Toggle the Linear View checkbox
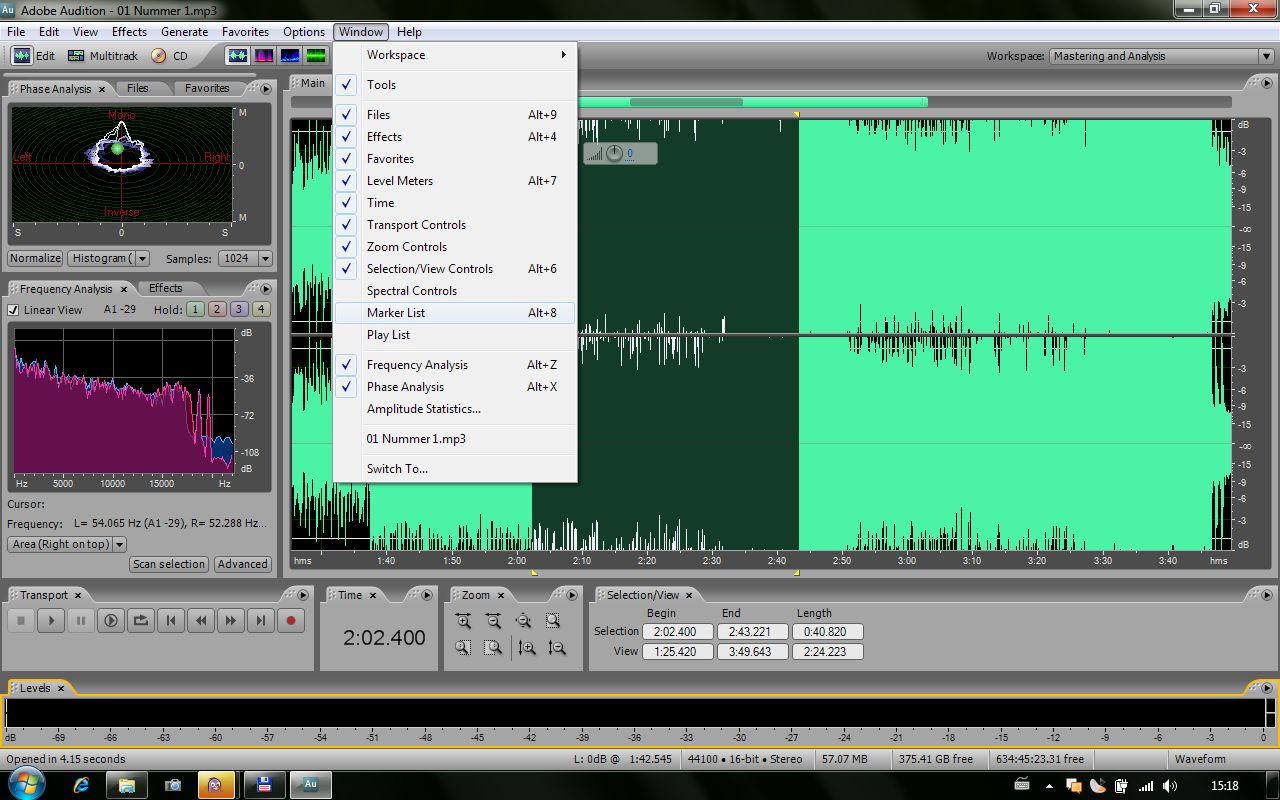 [x=14, y=310]
